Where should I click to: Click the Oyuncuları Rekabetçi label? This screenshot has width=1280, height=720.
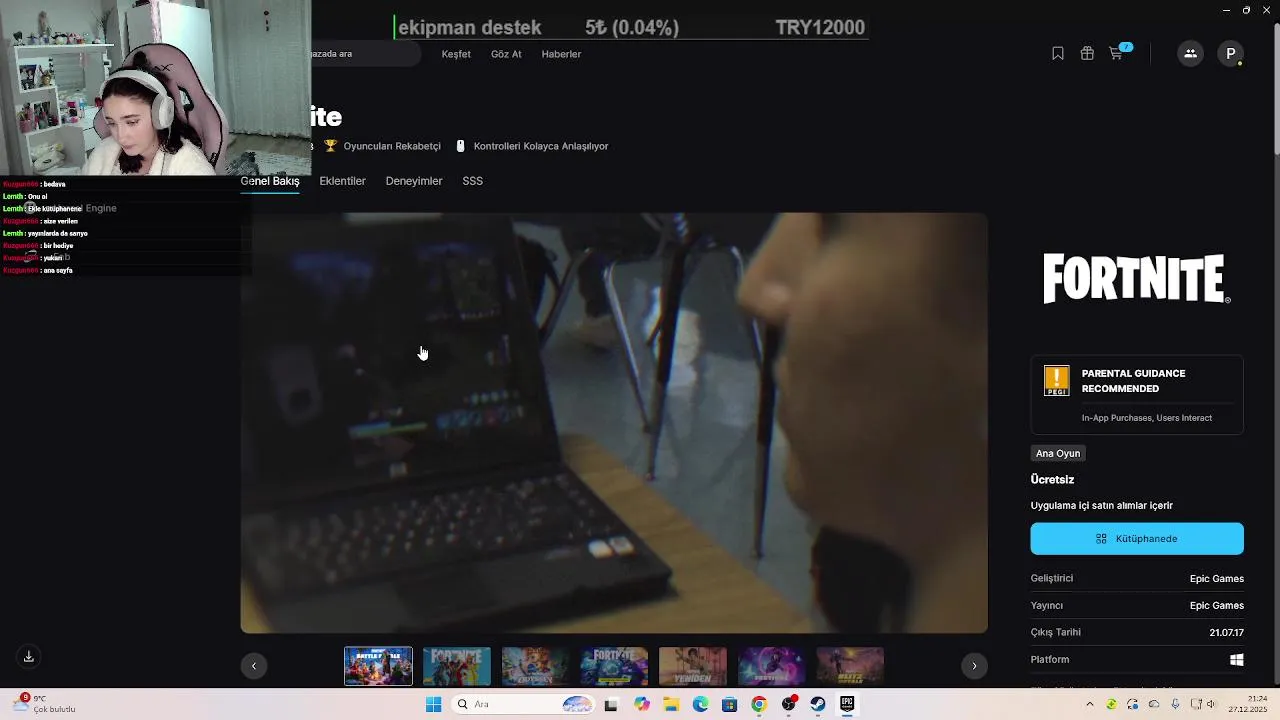point(392,146)
